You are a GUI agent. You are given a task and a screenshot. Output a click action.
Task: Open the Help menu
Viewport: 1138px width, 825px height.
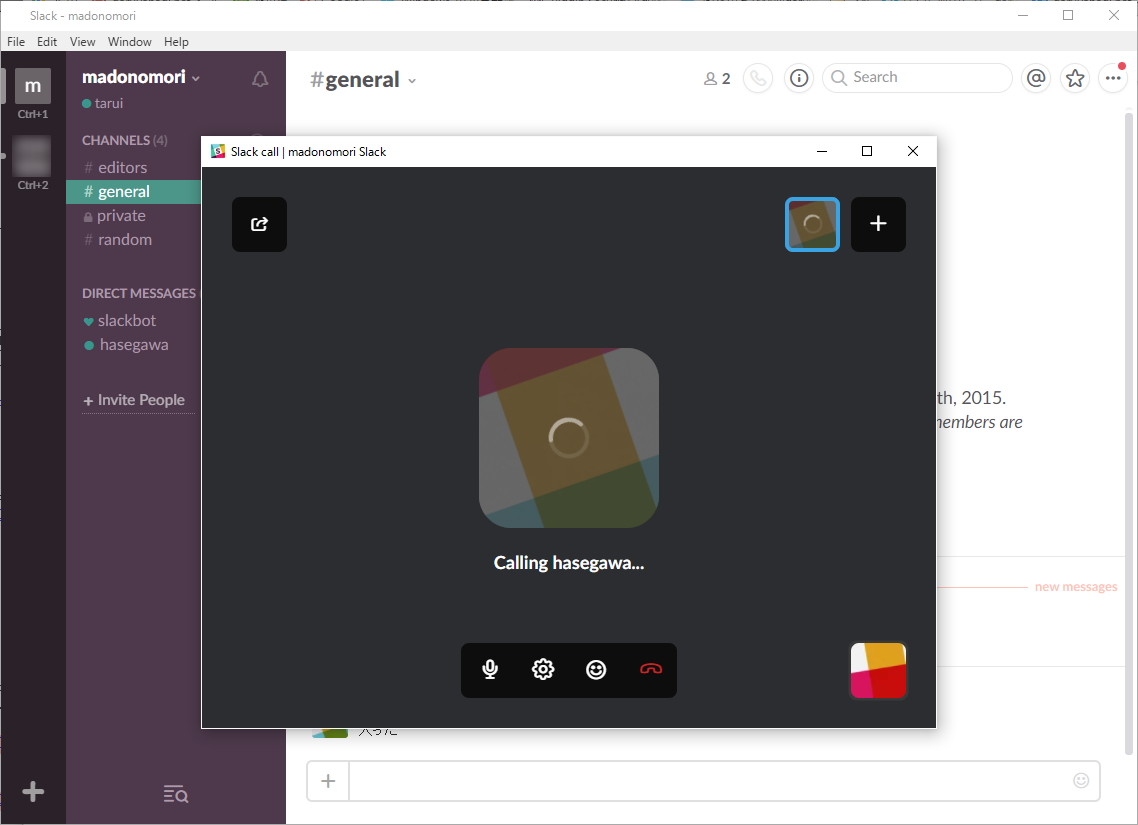(x=176, y=41)
